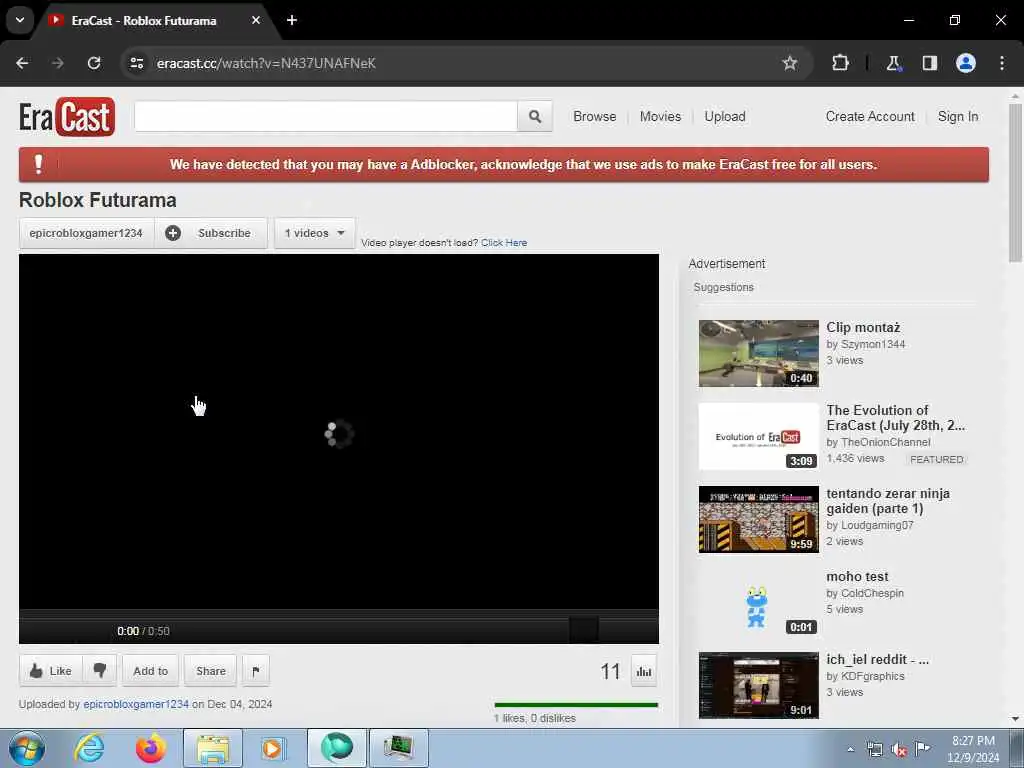Click the network tray icon
The width and height of the screenshot is (1024, 768).
click(x=874, y=750)
